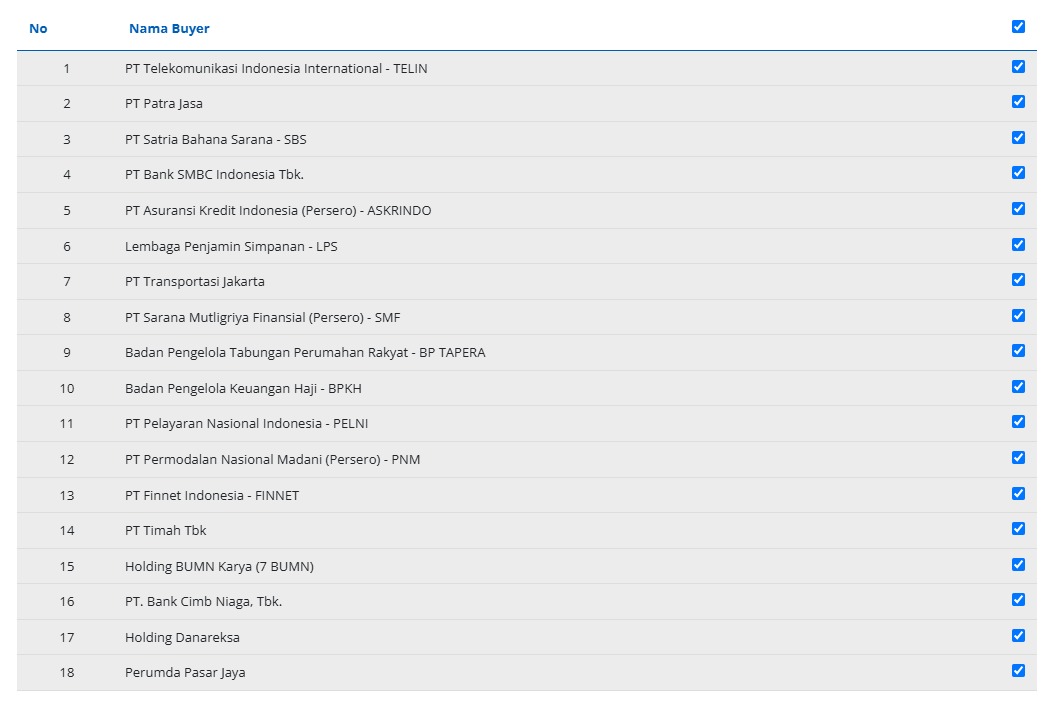Click row number 12 cell
This screenshot has height=701, width=1050.
tap(67, 460)
